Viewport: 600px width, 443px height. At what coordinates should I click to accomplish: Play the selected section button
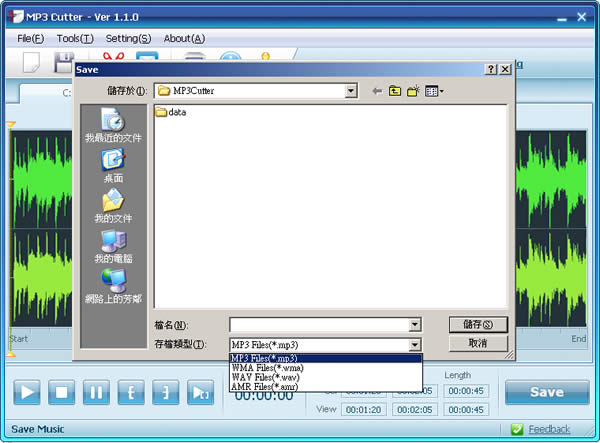pyautogui.click(x=200, y=393)
